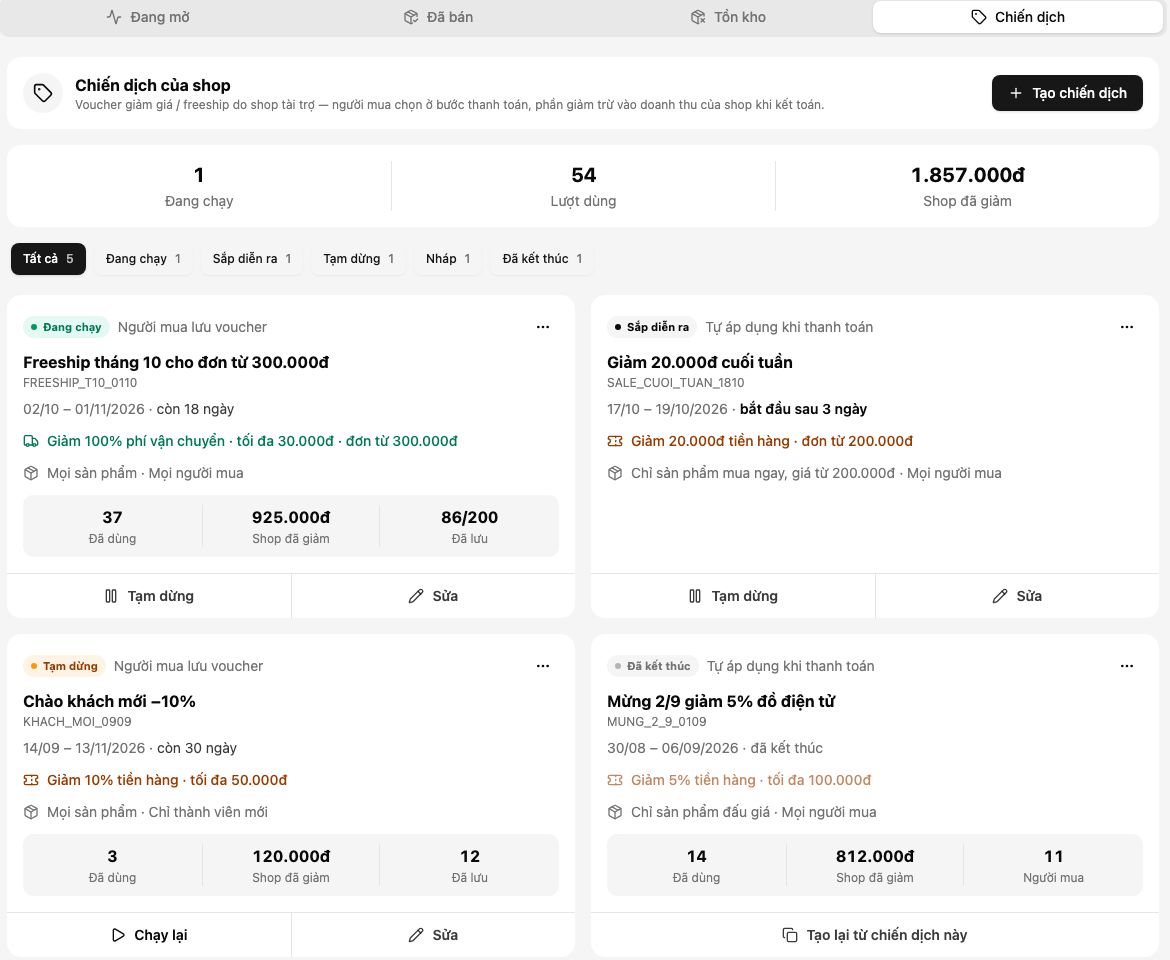Click the box icon beside Chỉ sản phẩm đấu giá
1170x960 pixels.
[615, 812]
